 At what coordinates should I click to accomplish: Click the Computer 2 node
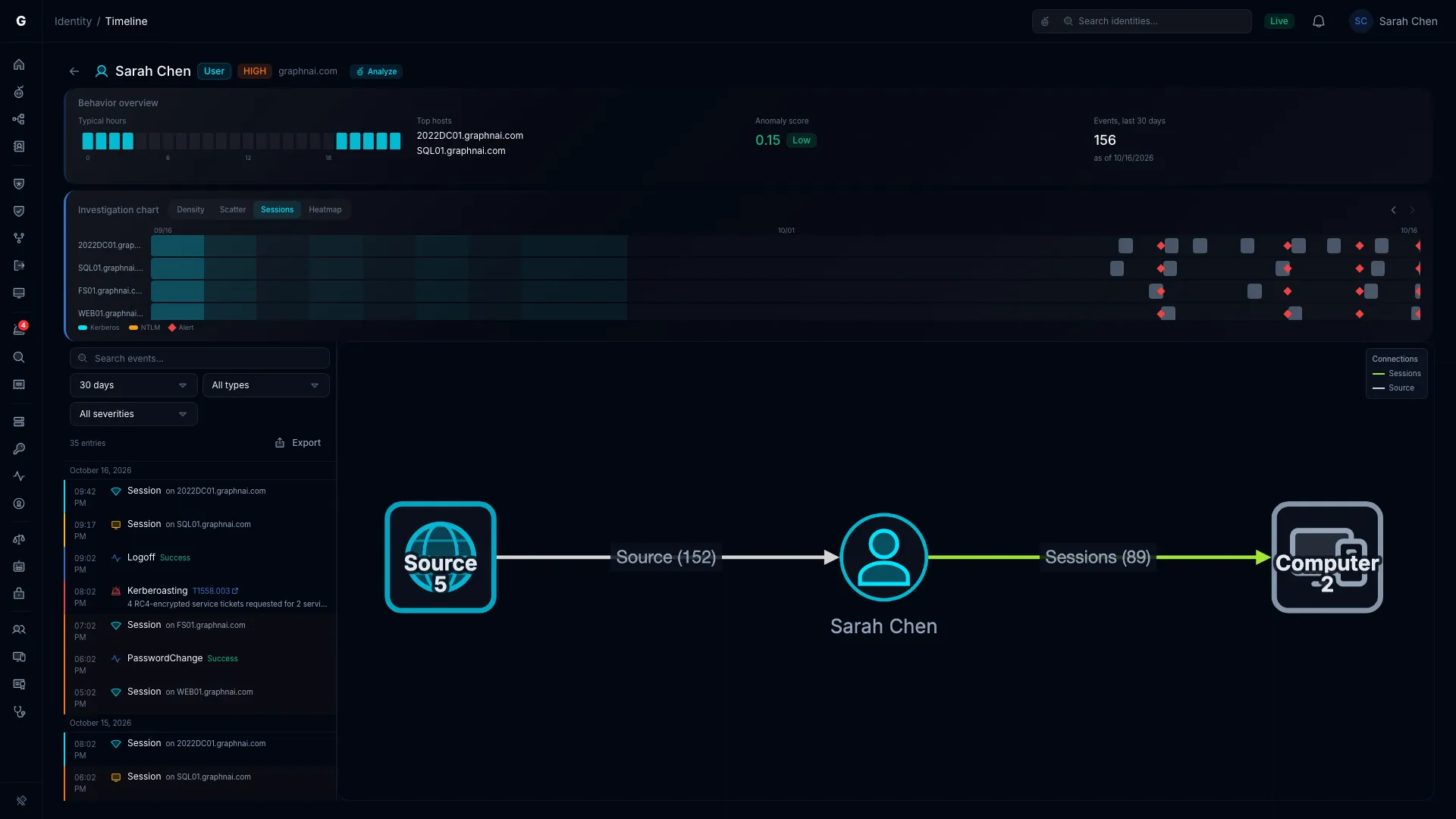point(1327,557)
